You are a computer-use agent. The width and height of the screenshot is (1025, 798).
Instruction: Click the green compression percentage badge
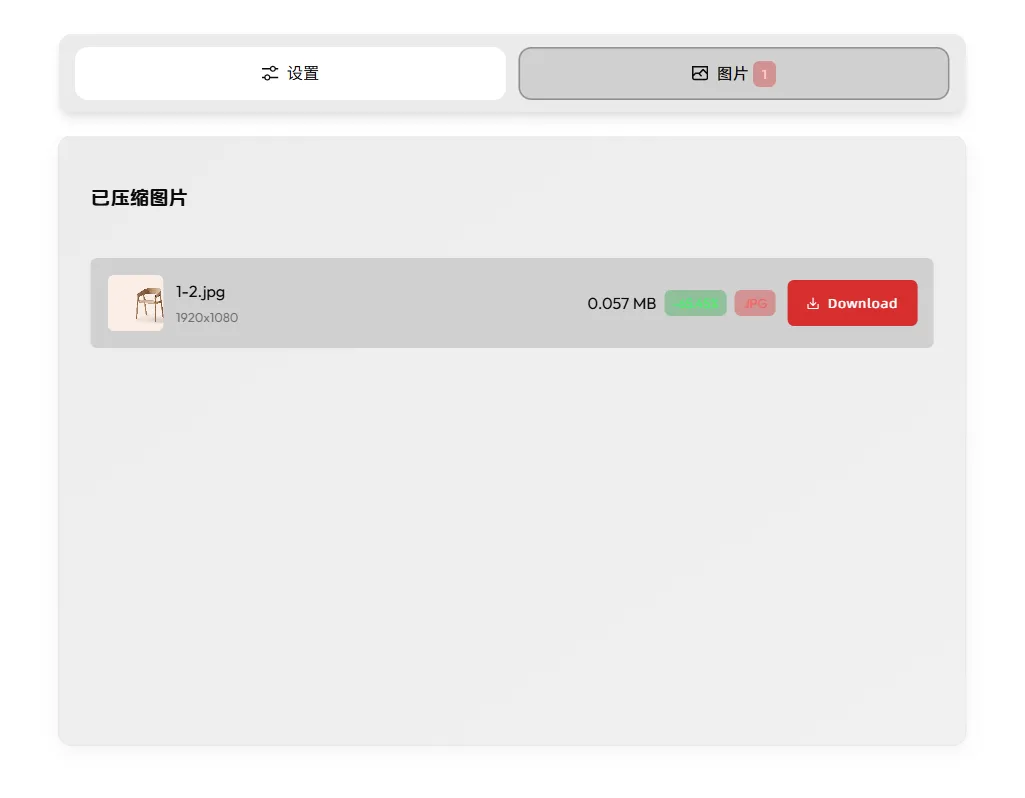pyautogui.click(x=696, y=303)
